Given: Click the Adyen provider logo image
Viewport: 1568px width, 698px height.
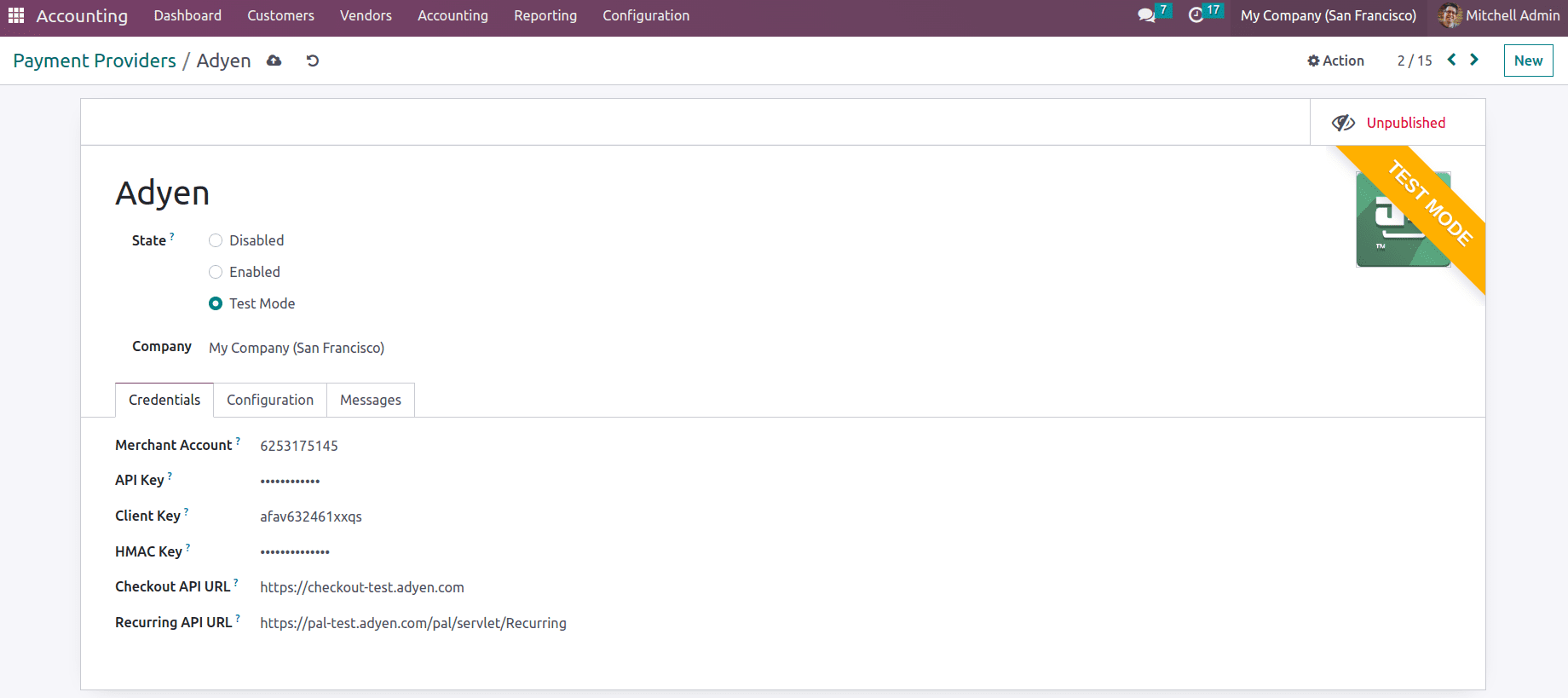Looking at the screenshot, I should 1403,220.
